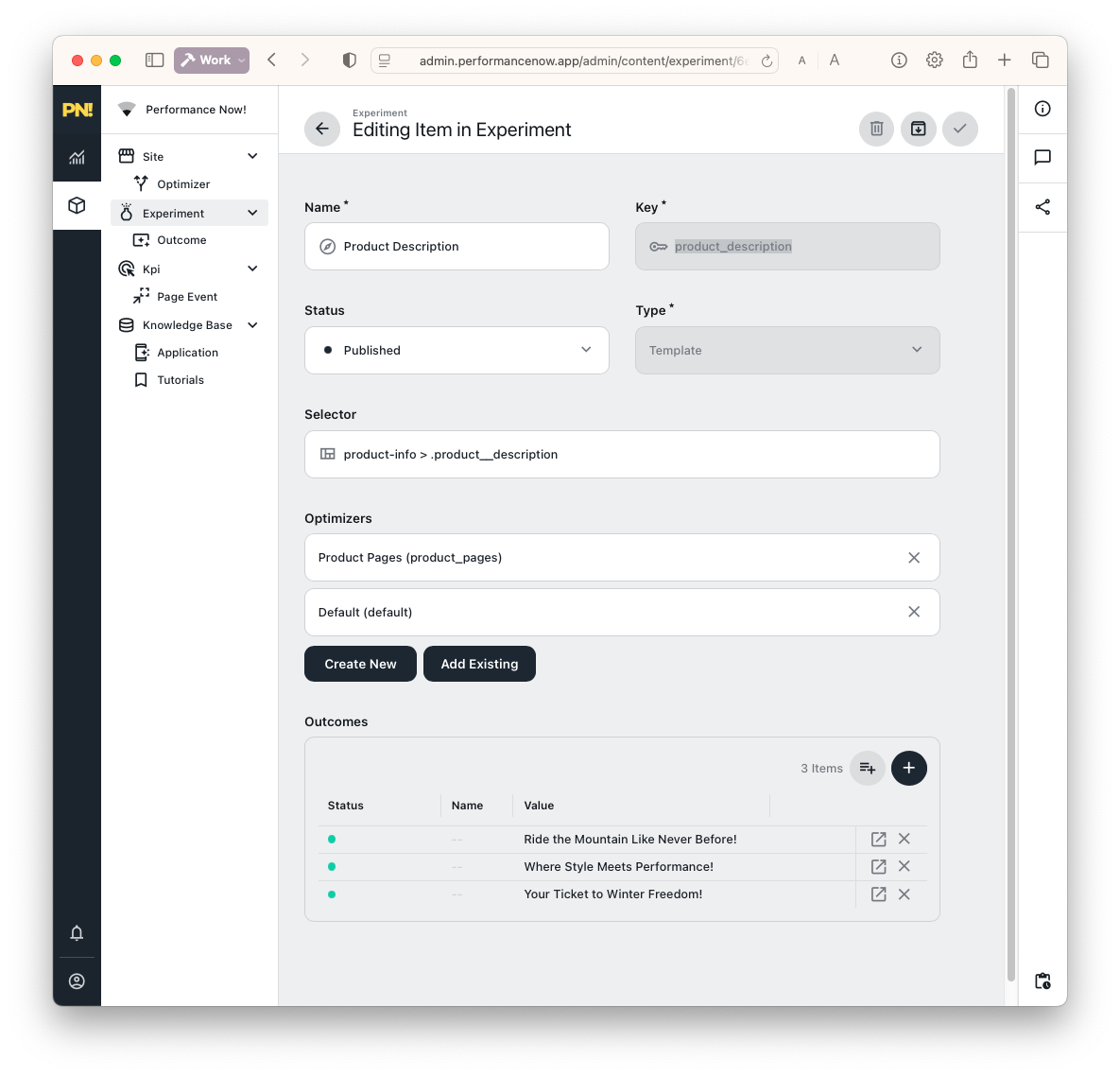Click Add Existing optimizer button
The height and width of the screenshot is (1076, 1120).
tap(479, 664)
